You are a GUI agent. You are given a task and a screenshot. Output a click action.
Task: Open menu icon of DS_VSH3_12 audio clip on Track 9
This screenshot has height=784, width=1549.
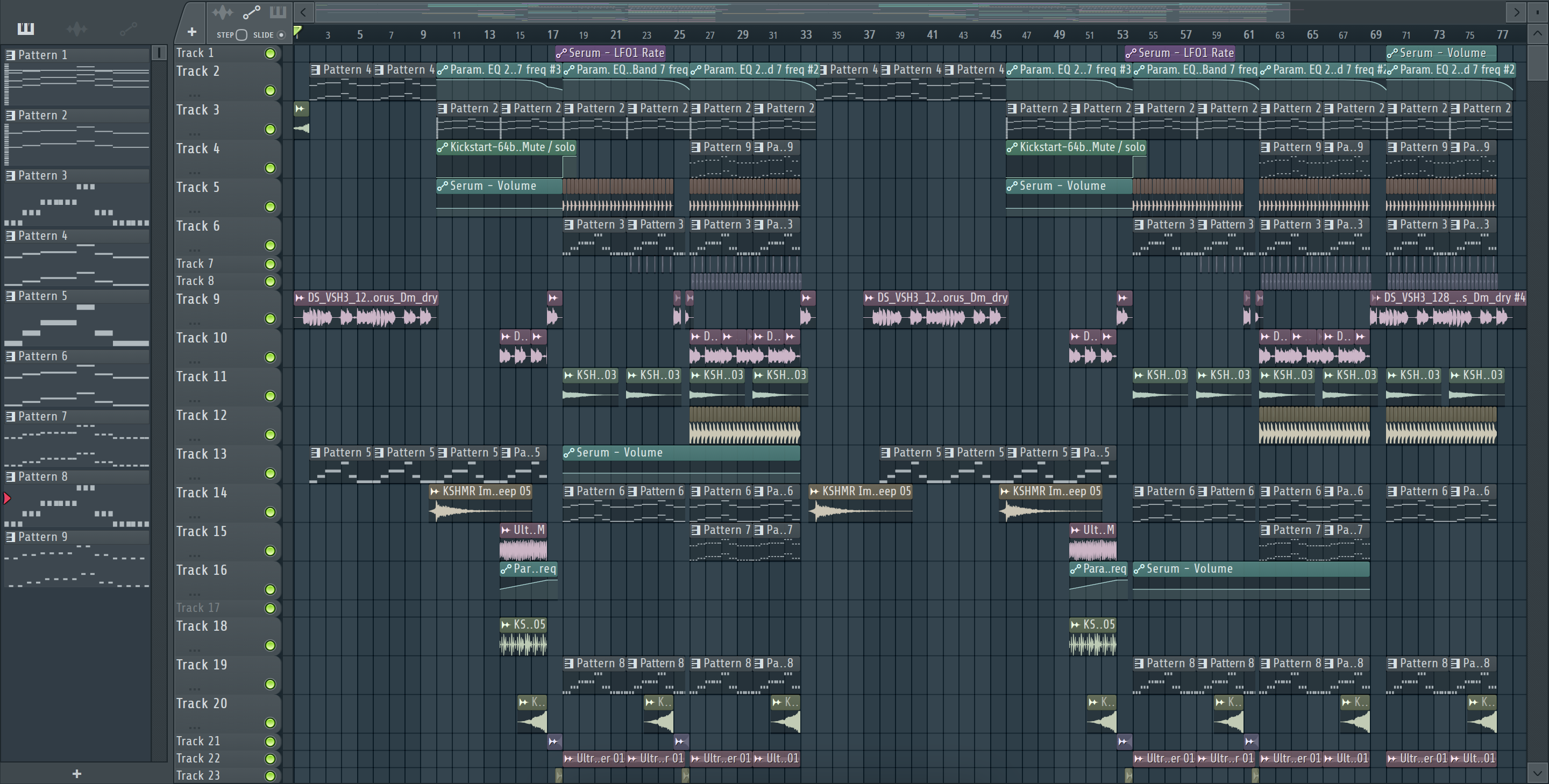pos(300,297)
